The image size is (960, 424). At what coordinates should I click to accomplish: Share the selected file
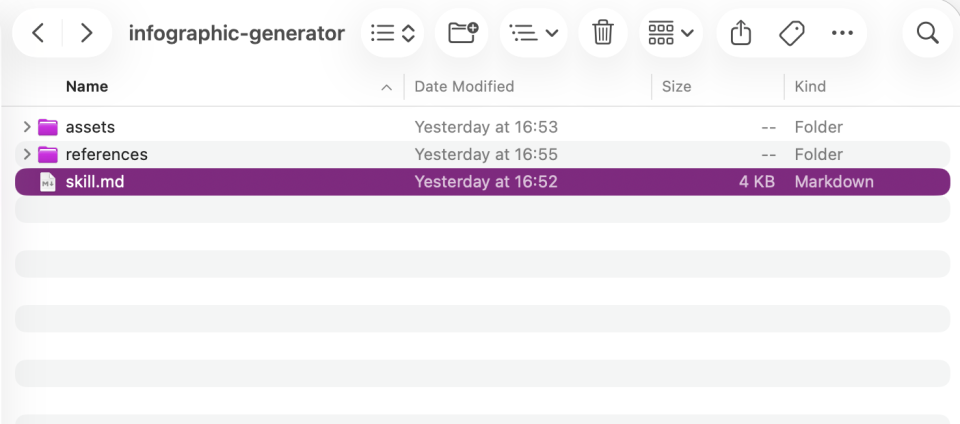point(740,33)
